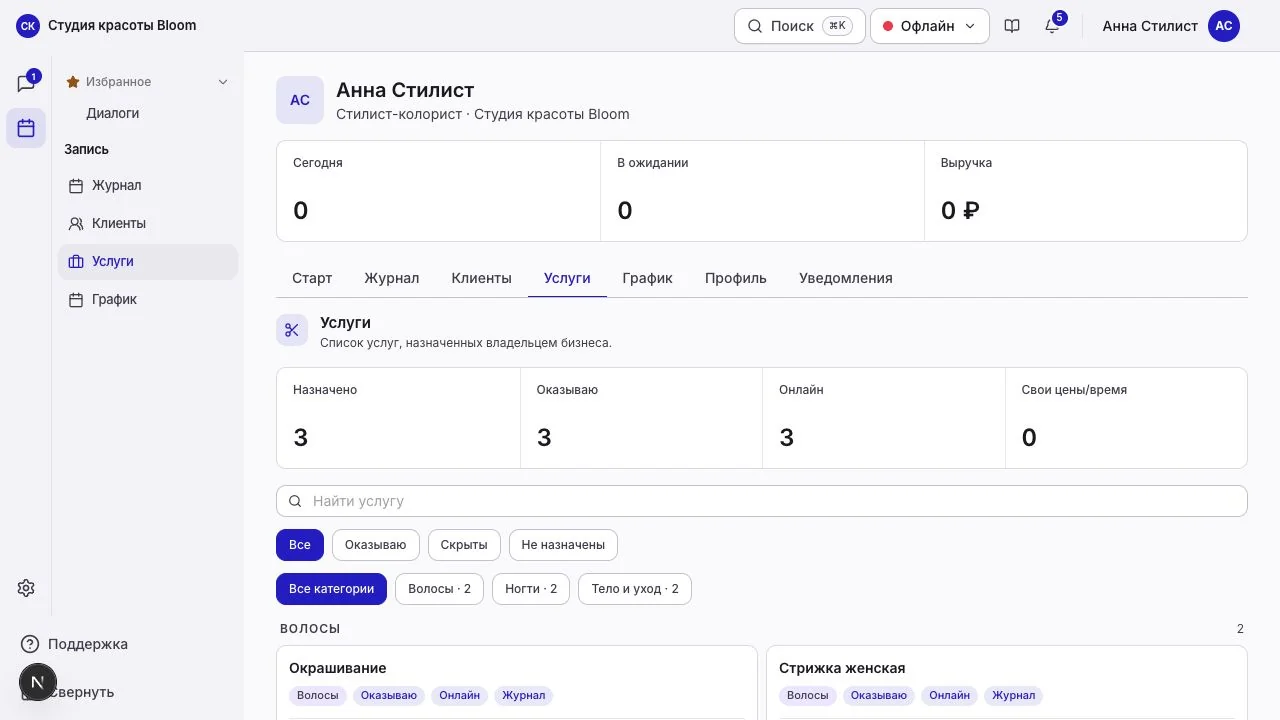The height and width of the screenshot is (720, 1280).
Task: Open the knowledge base book icon
Action: 1012,26
